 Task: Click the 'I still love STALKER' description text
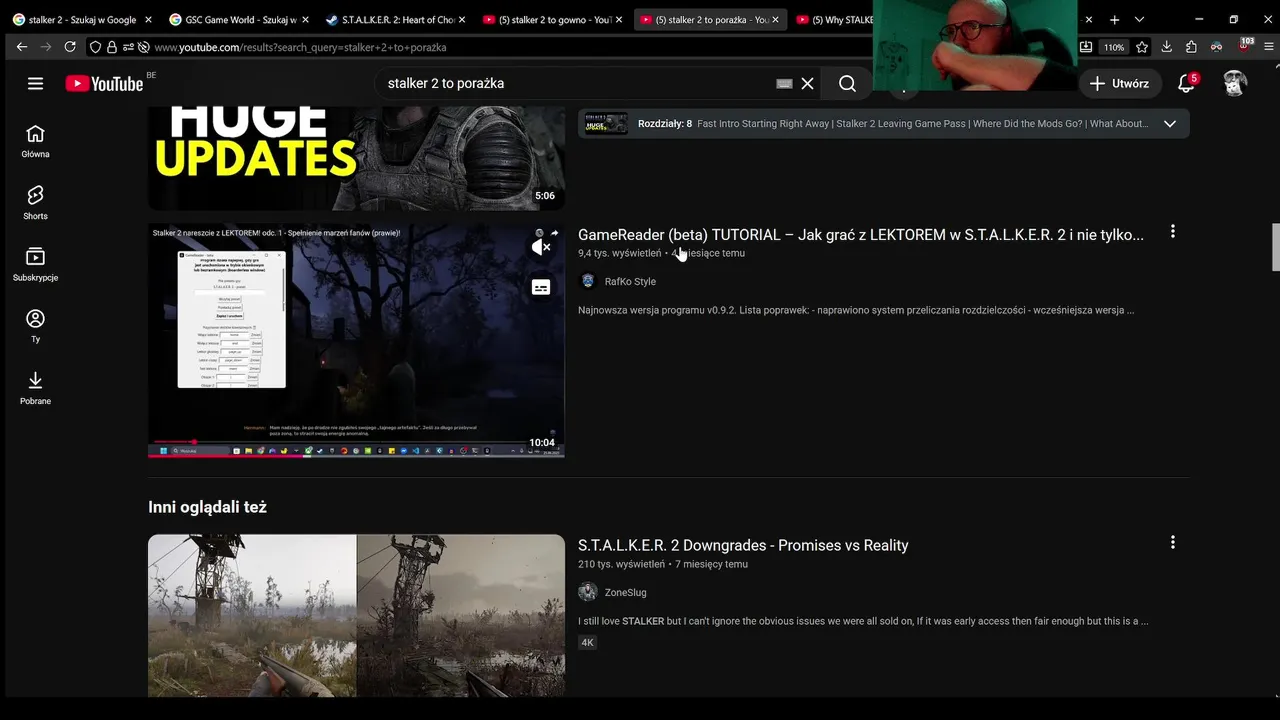[x=863, y=621]
